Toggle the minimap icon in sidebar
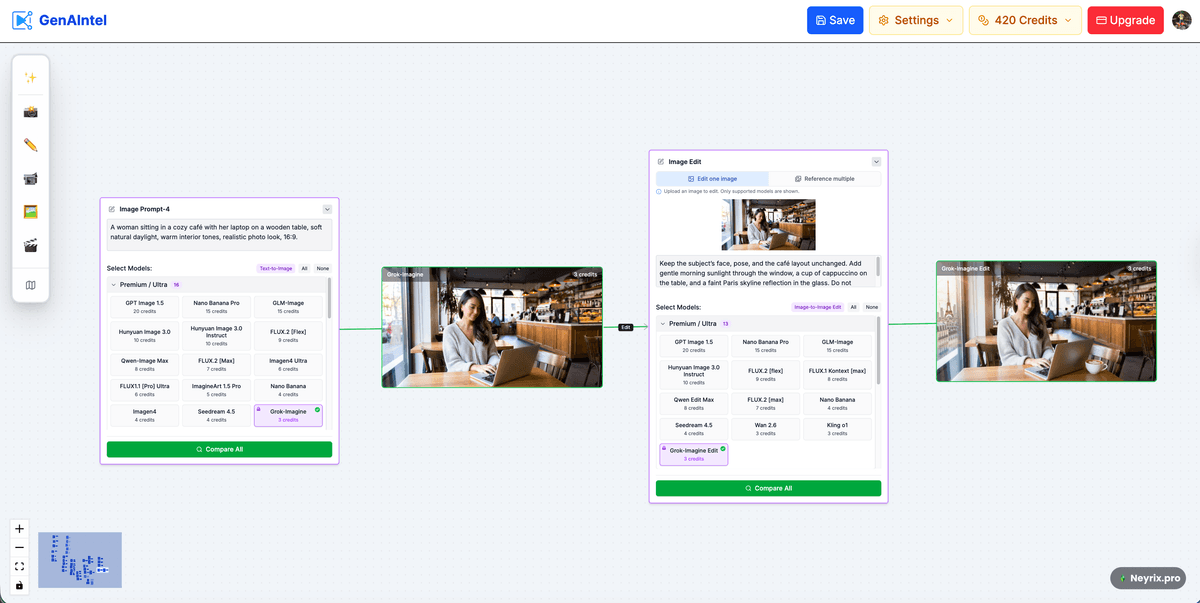The height and width of the screenshot is (603, 1200). (30, 285)
